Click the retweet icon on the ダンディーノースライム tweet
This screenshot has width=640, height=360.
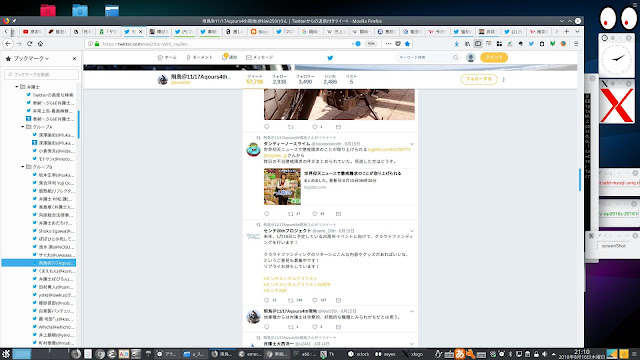click(x=291, y=214)
